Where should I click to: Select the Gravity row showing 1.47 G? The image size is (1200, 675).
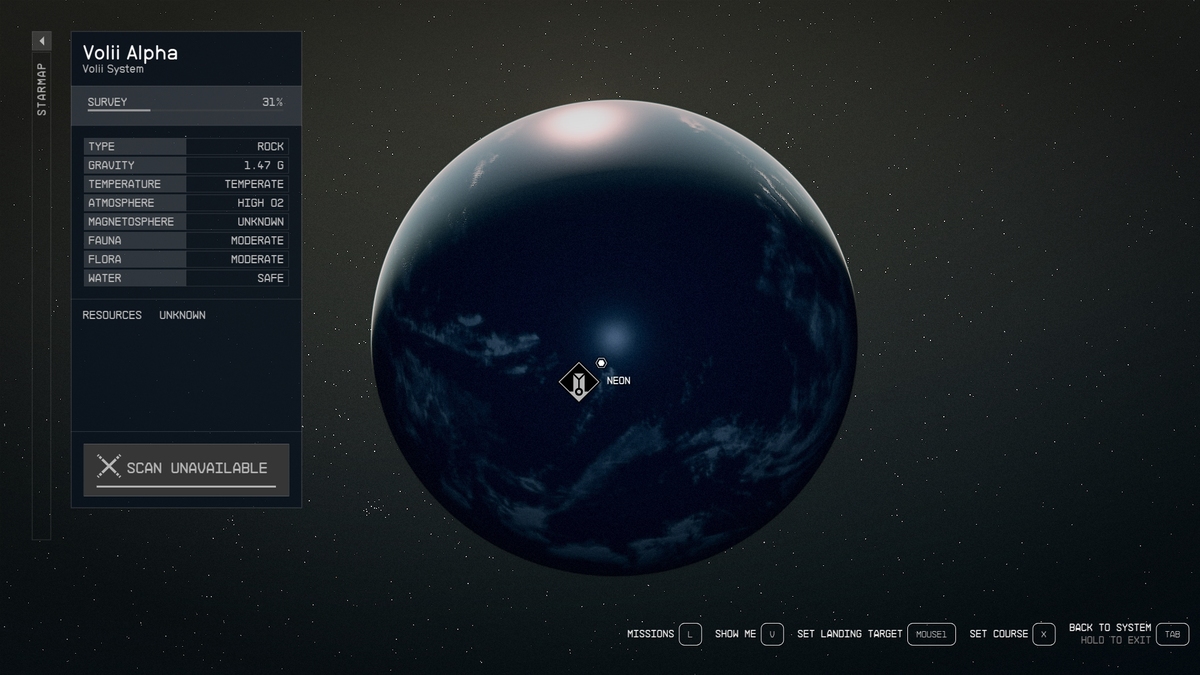pyautogui.click(x=186, y=165)
